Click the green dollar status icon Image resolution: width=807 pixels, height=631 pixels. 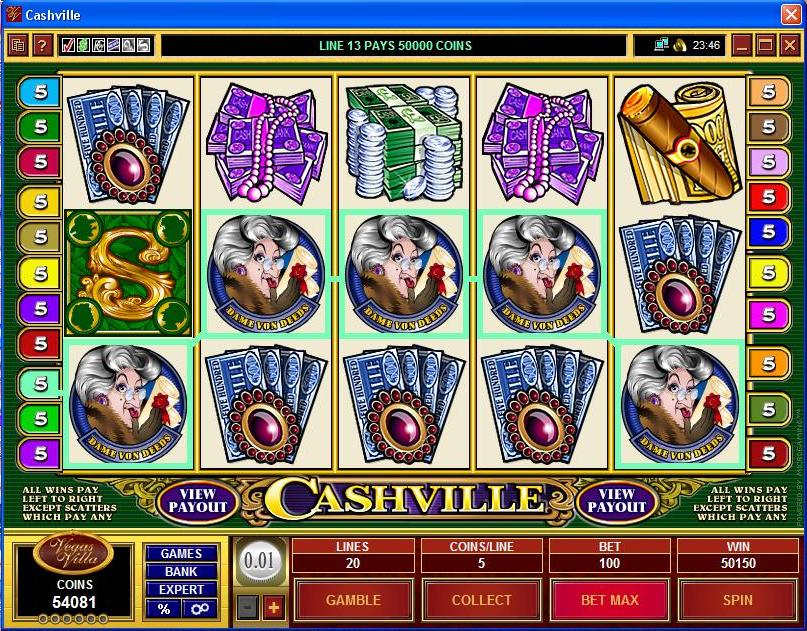pyautogui.click(x=83, y=46)
